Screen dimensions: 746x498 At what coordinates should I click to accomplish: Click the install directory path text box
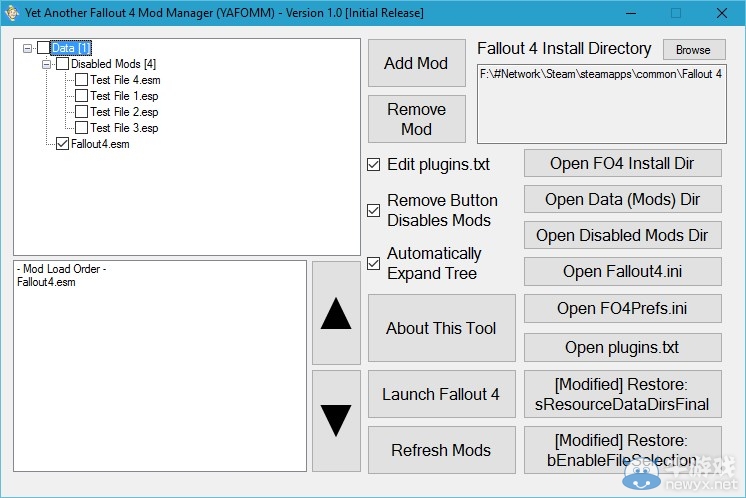pyautogui.click(x=601, y=104)
